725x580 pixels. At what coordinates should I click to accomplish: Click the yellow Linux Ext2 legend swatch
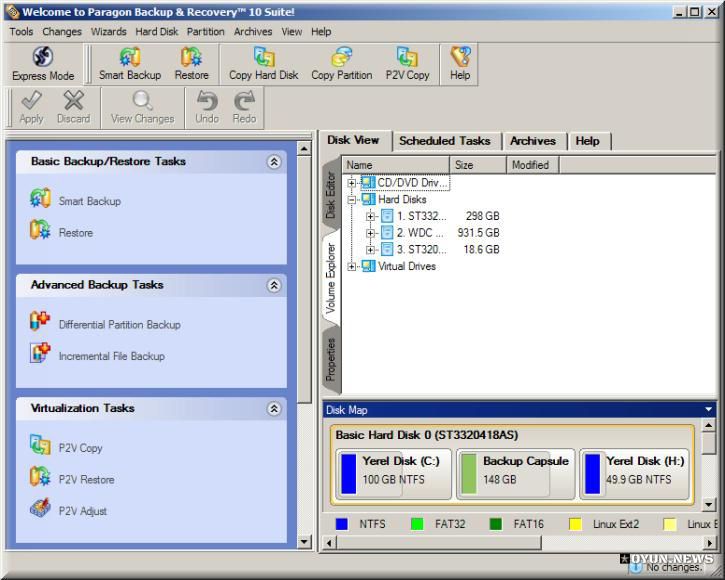coord(575,524)
